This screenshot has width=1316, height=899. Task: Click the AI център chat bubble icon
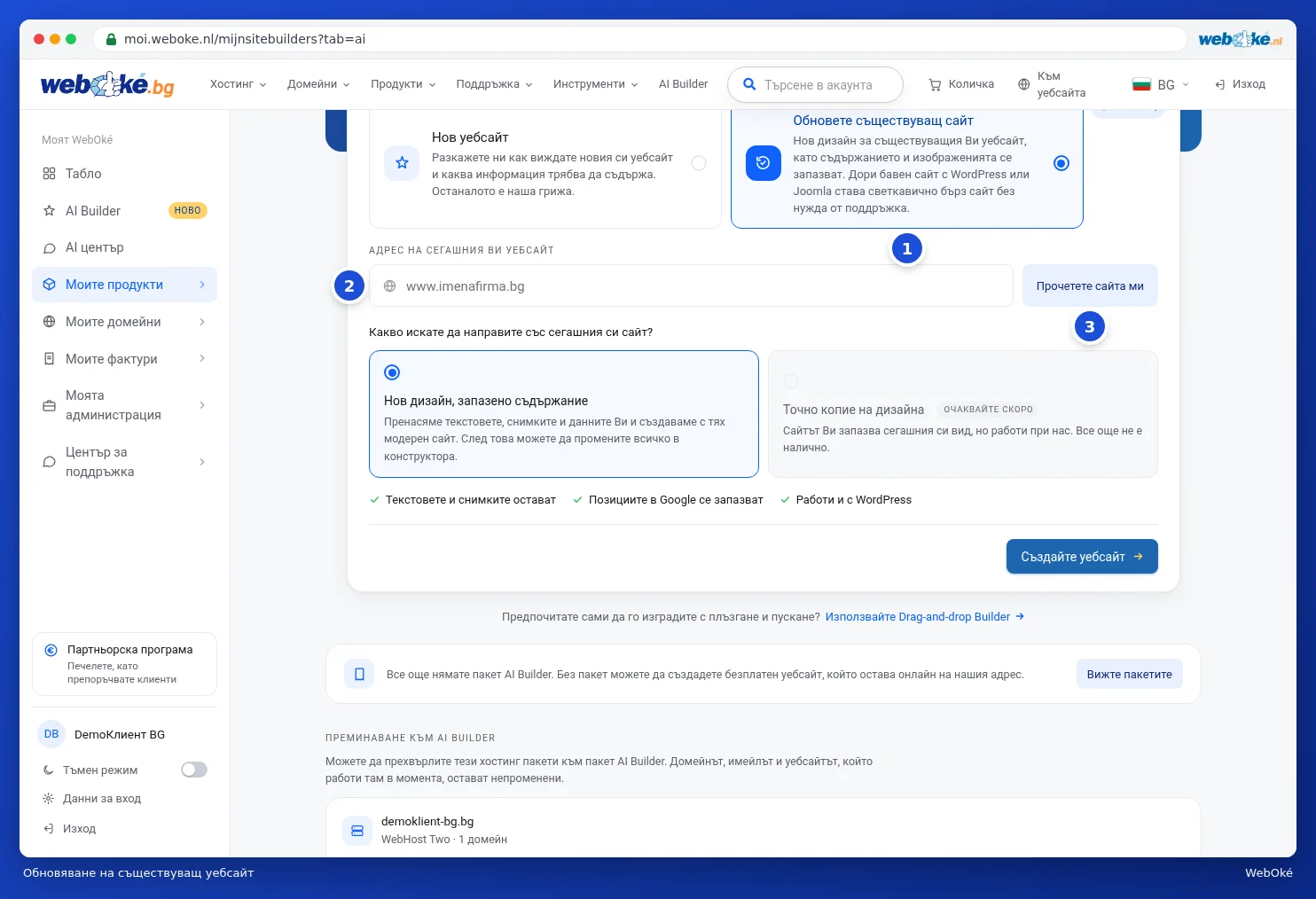point(49,248)
